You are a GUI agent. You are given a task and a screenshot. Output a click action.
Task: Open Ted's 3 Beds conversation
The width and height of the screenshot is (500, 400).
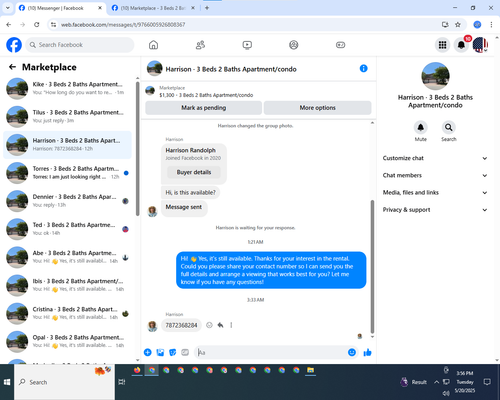68,229
